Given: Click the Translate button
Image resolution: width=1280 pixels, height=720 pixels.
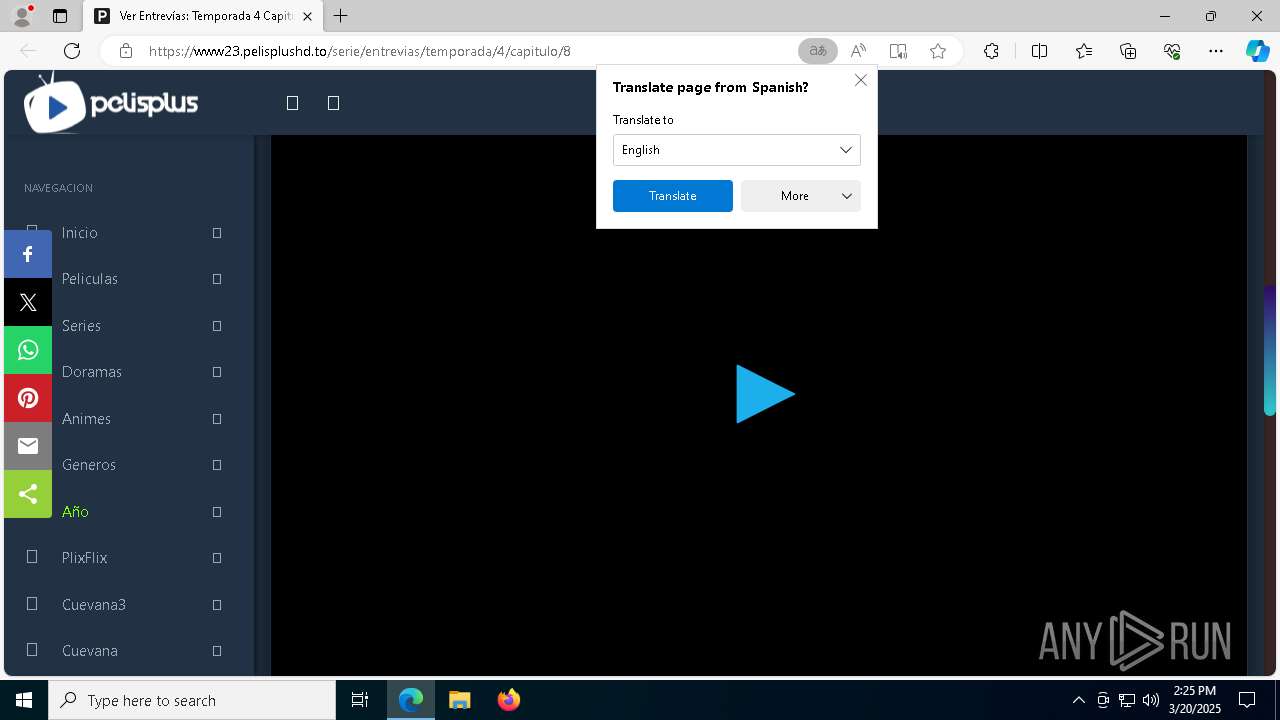Looking at the screenshot, I should click(673, 196).
